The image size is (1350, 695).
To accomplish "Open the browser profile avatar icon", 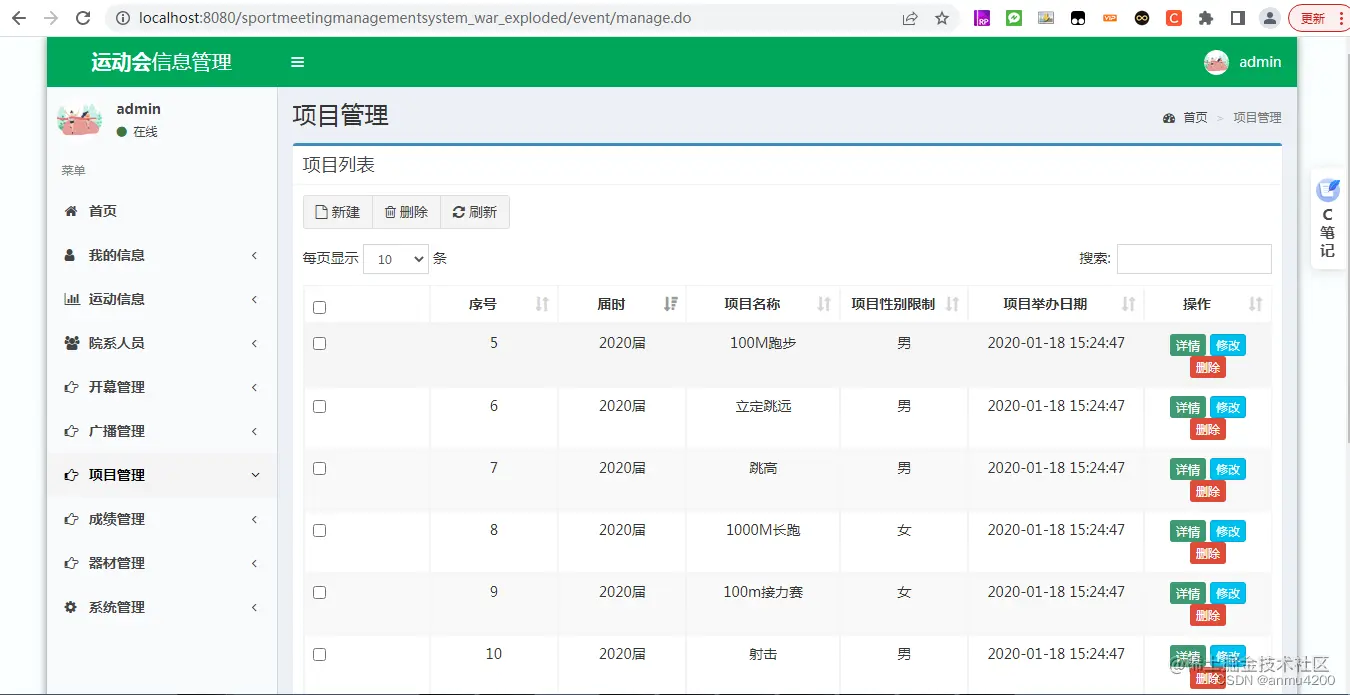I will [x=1269, y=18].
